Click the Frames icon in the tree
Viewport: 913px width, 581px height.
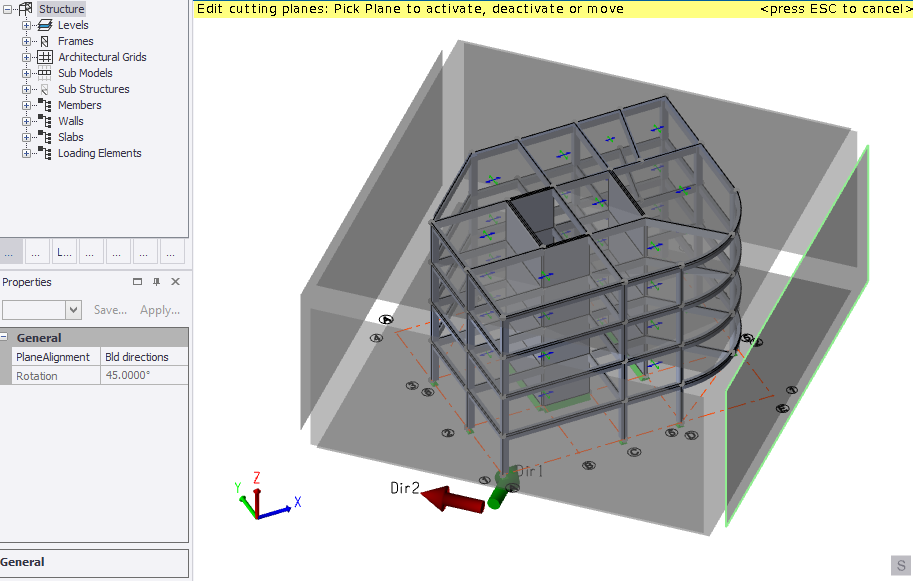44,41
